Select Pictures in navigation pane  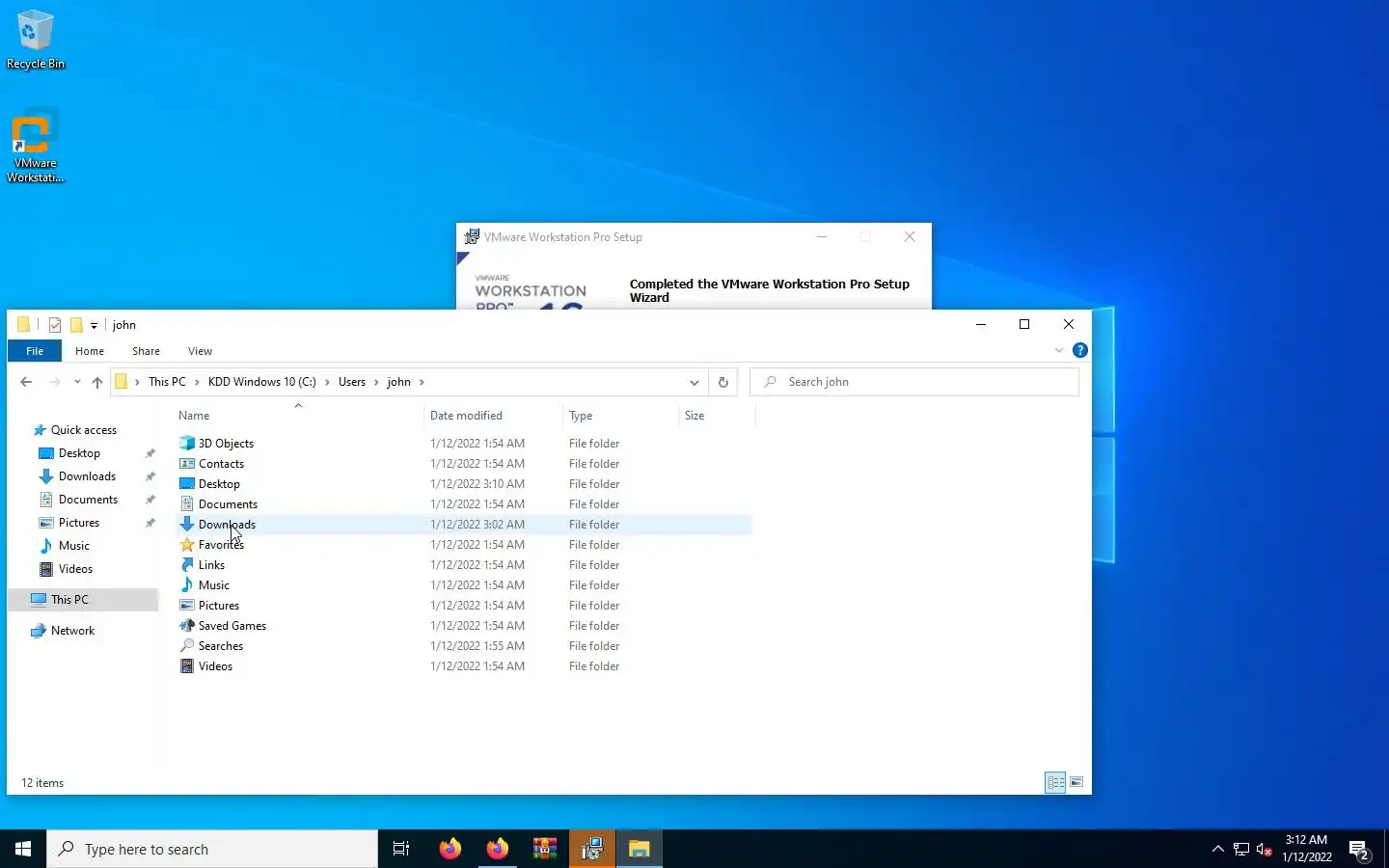tap(79, 523)
